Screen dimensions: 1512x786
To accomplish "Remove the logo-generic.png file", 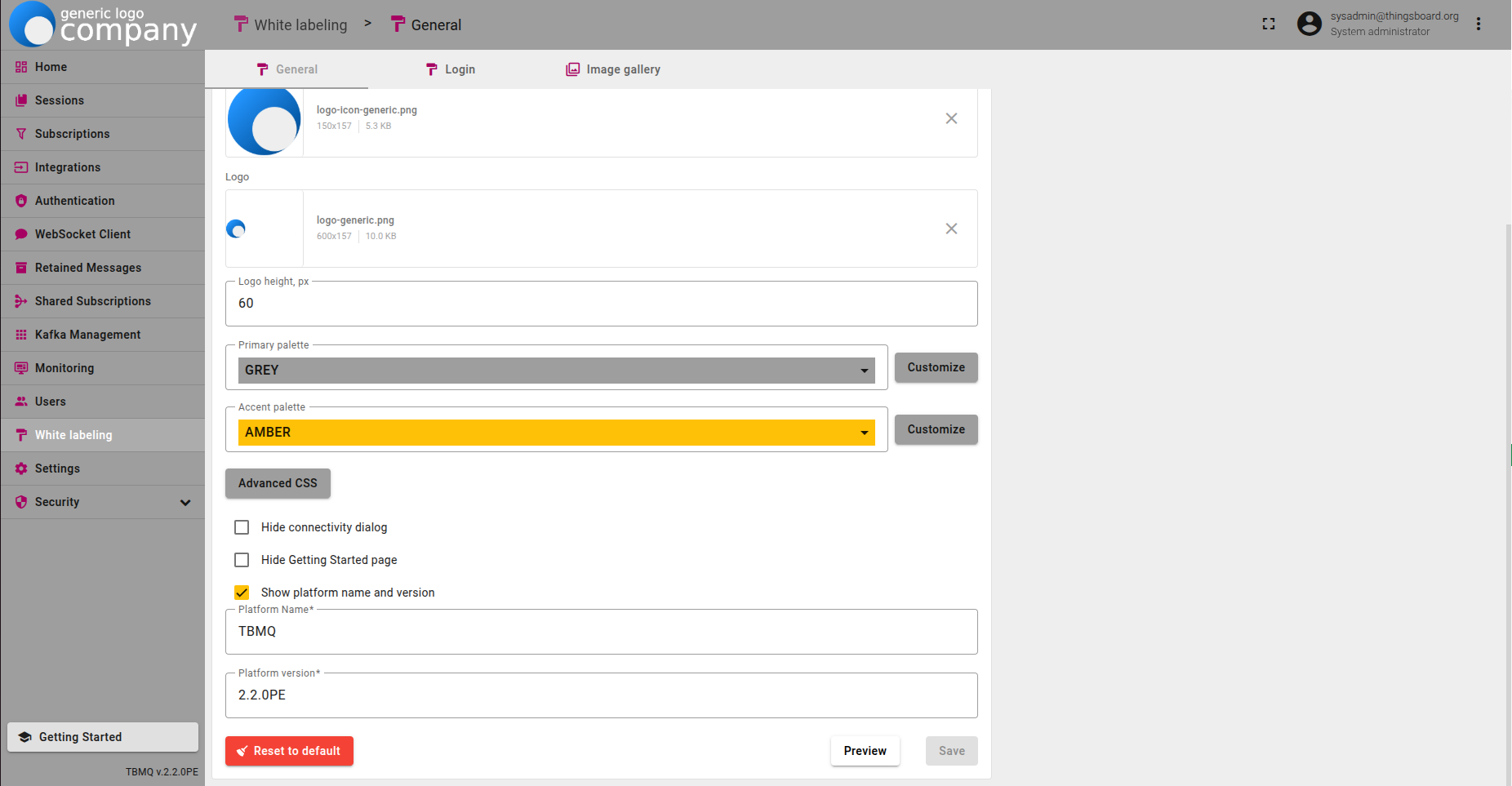I will (951, 229).
